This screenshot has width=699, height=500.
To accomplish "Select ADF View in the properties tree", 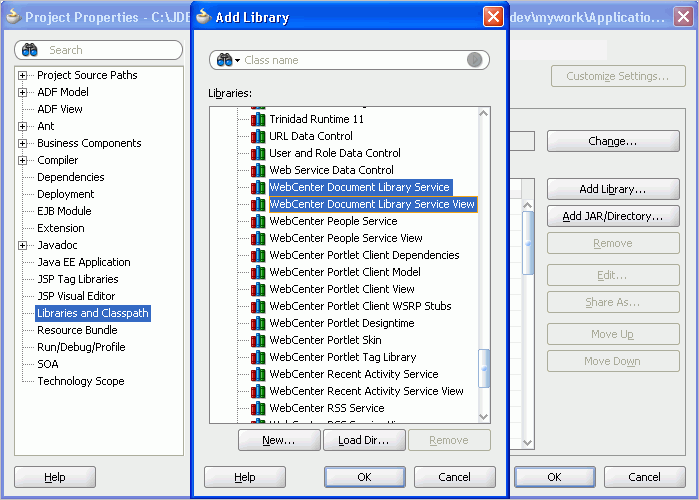I will pyautogui.click(x=60, y=109).
